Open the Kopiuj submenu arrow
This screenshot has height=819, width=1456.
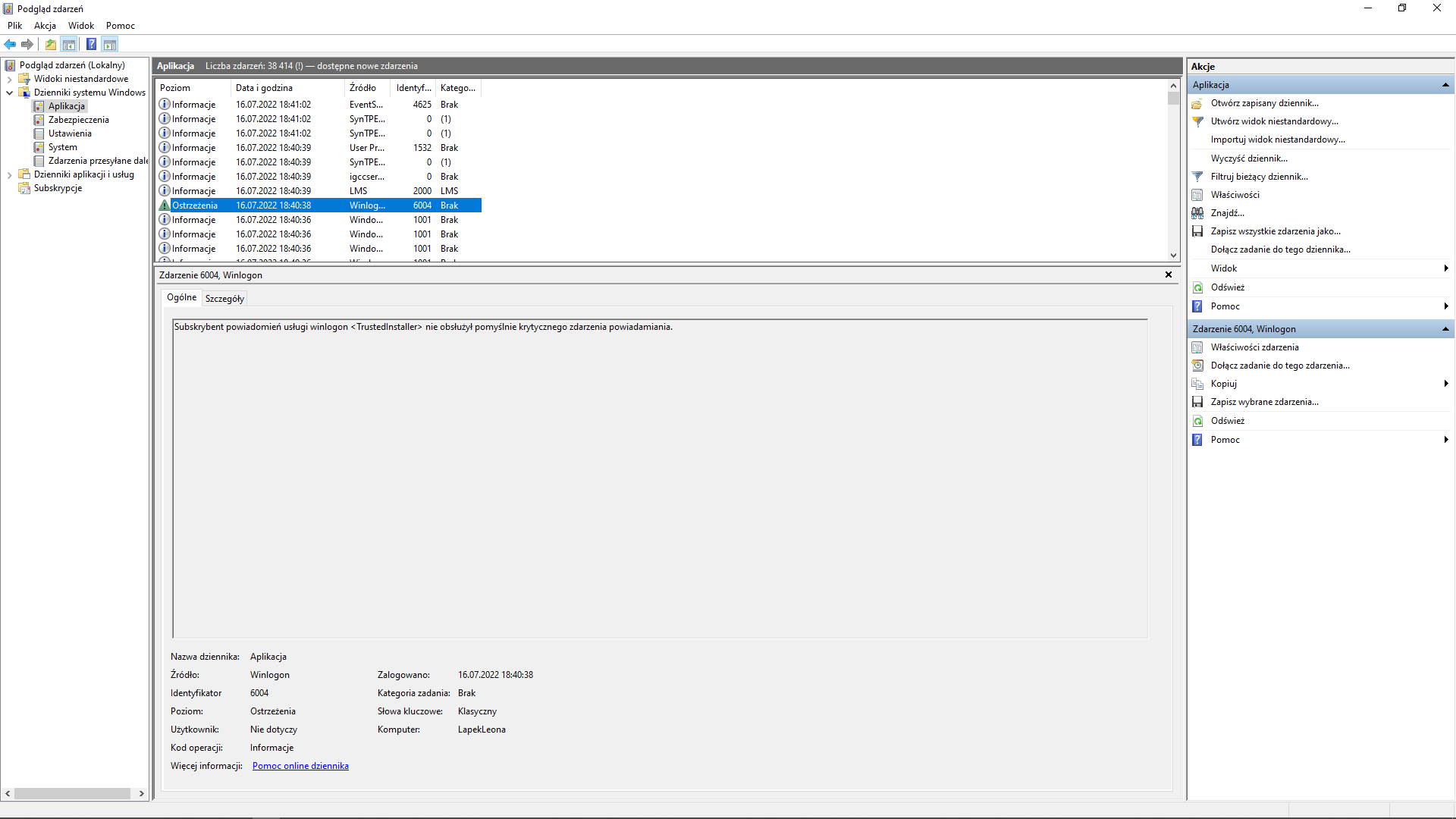pos(1446,384)
